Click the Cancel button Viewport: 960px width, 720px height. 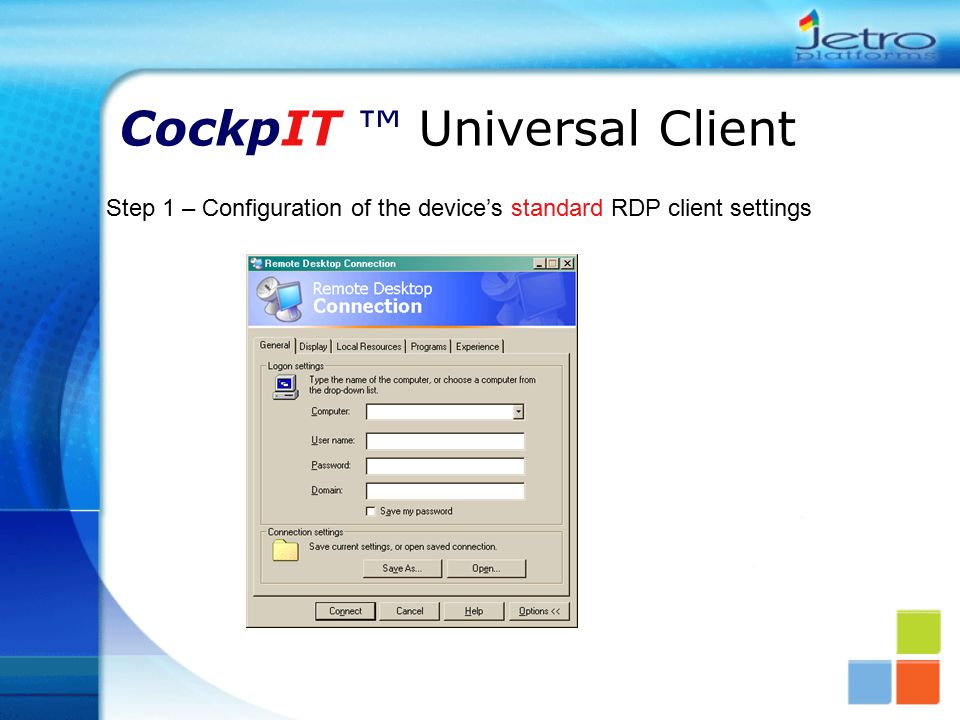tap(410, 611)
